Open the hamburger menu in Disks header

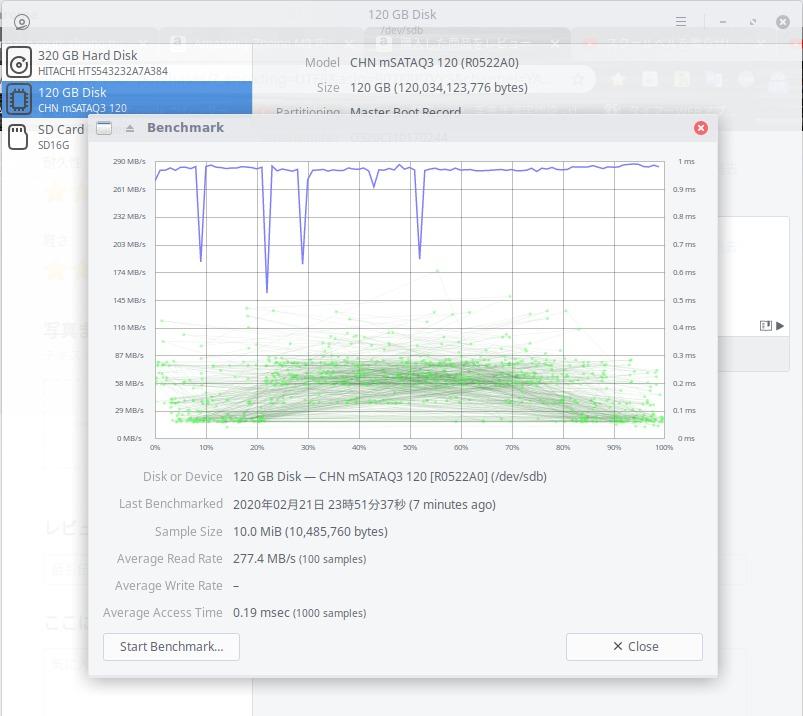(681, 22)
